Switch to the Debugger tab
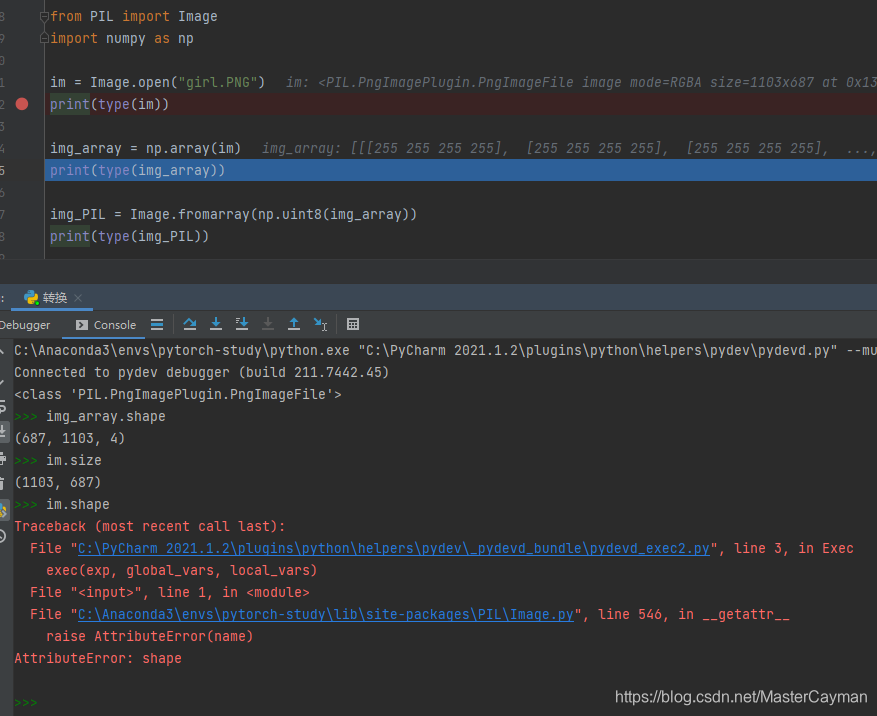 [x=25, y=325]
